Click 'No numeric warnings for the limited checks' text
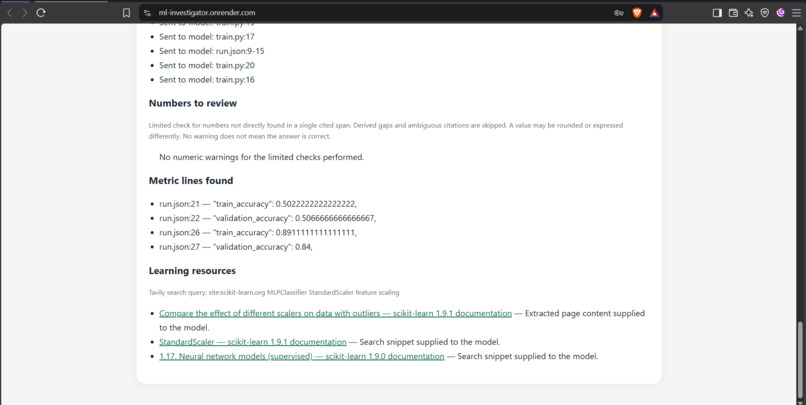The image size is (806, 405). pos(262,157)
